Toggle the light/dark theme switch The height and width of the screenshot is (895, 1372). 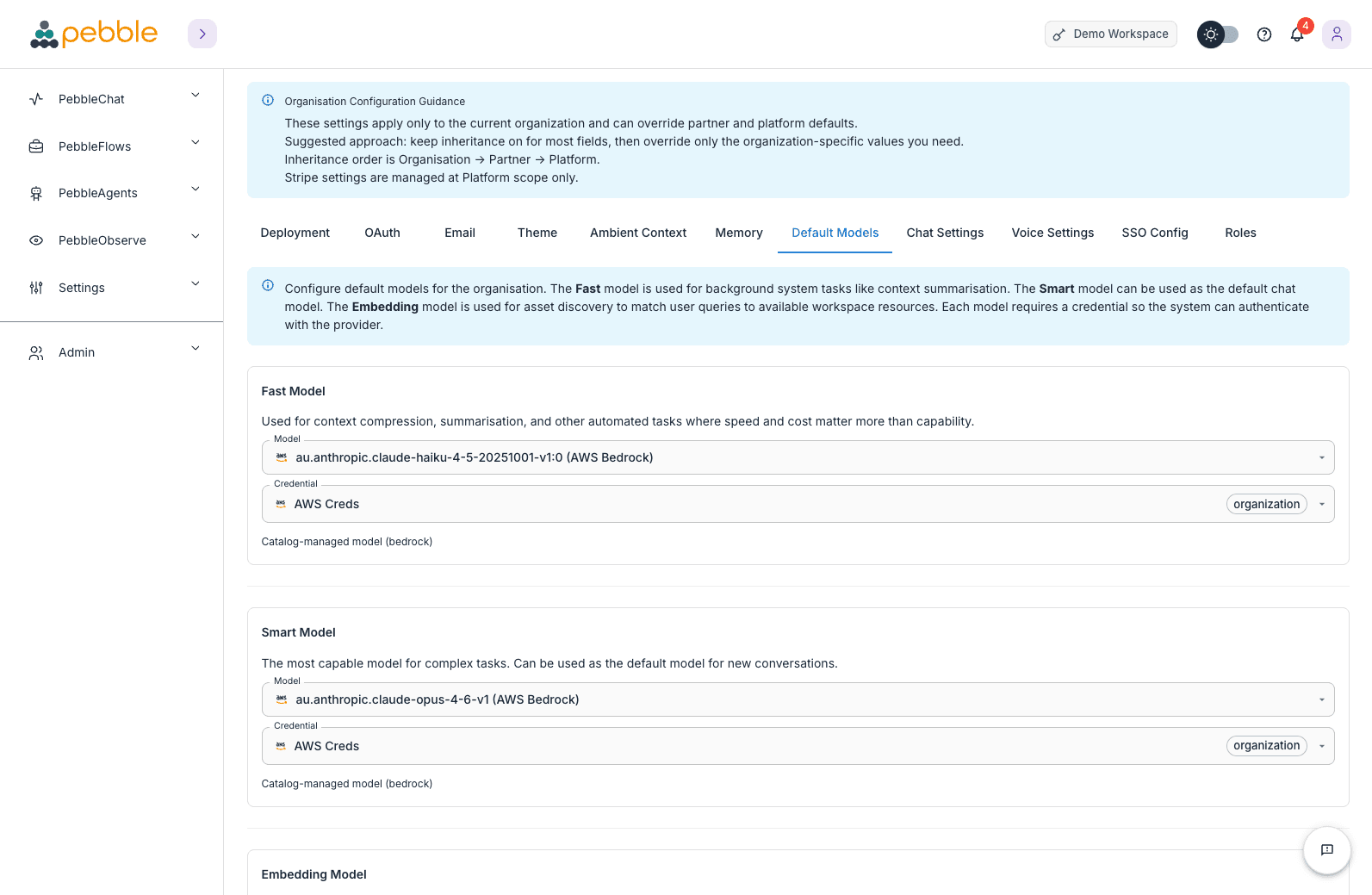tap(1218, 34)
